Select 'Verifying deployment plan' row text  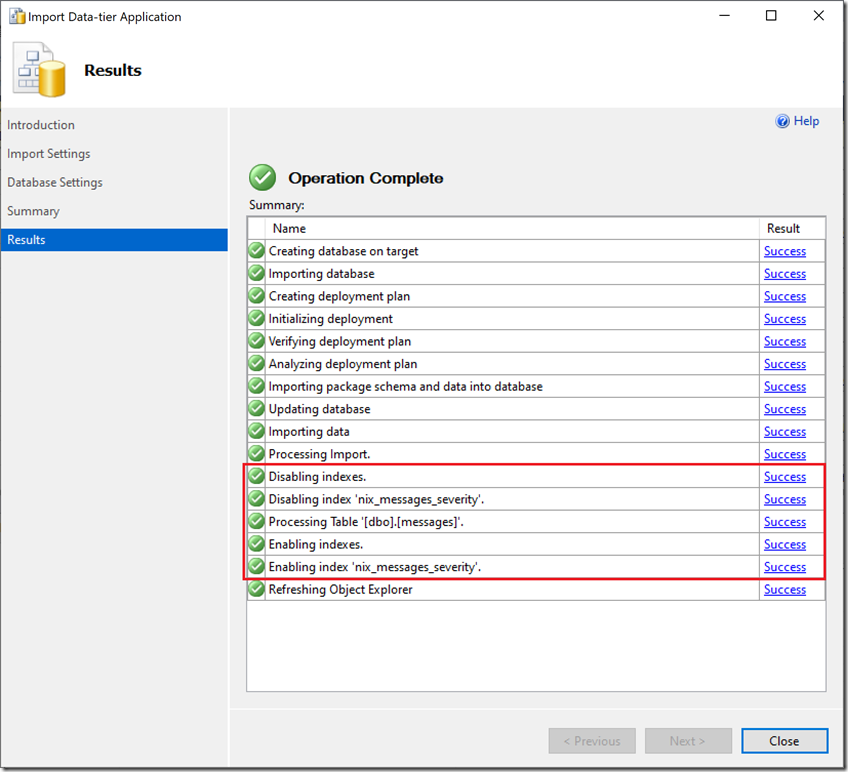tap(340, 341)
